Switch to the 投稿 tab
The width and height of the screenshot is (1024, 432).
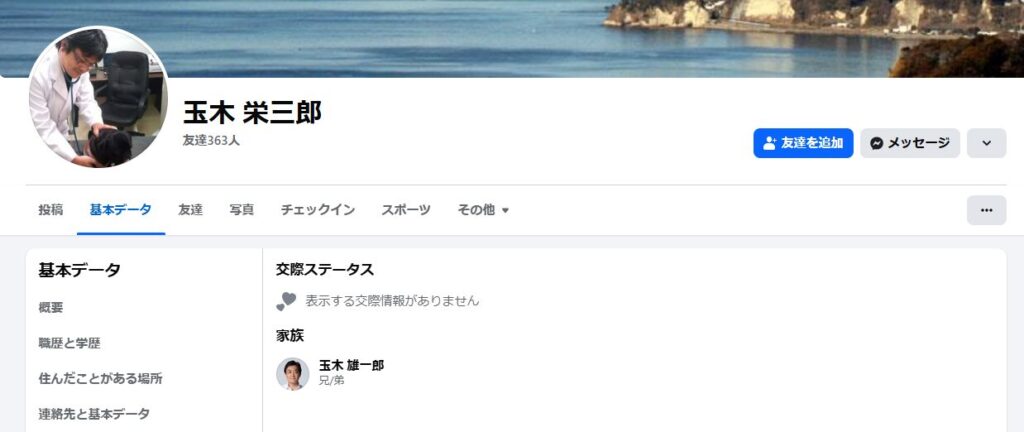click(51, 210)
